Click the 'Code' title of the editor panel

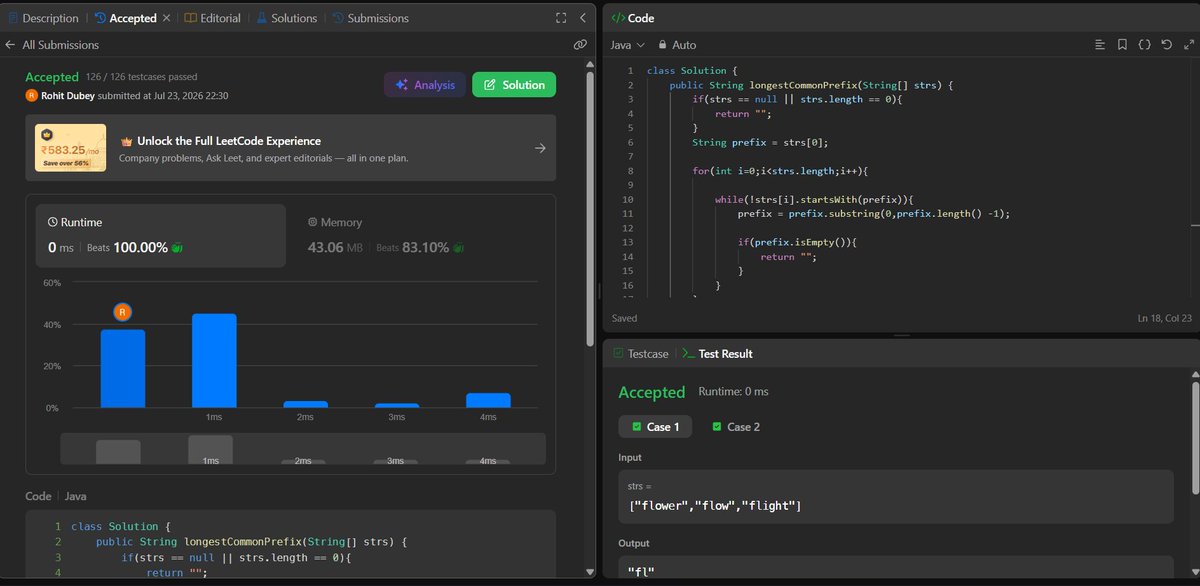tap(640, 18)
